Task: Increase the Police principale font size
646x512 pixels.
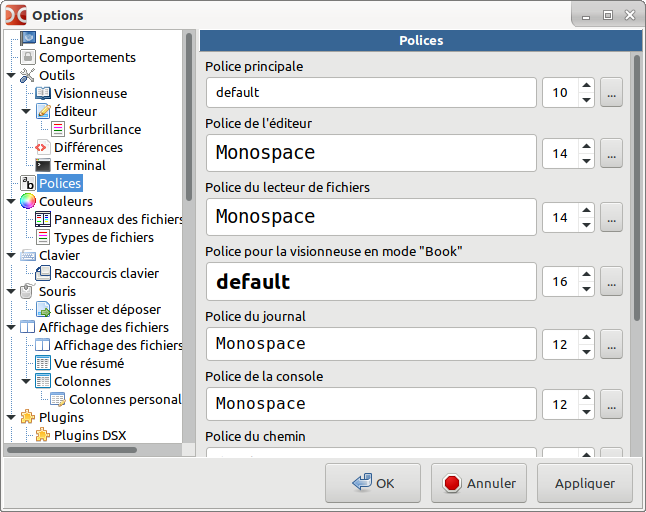Action: [586, 86]
